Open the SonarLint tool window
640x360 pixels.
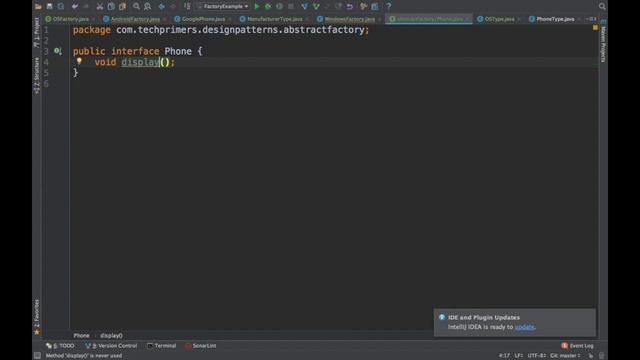coord(200,346)
